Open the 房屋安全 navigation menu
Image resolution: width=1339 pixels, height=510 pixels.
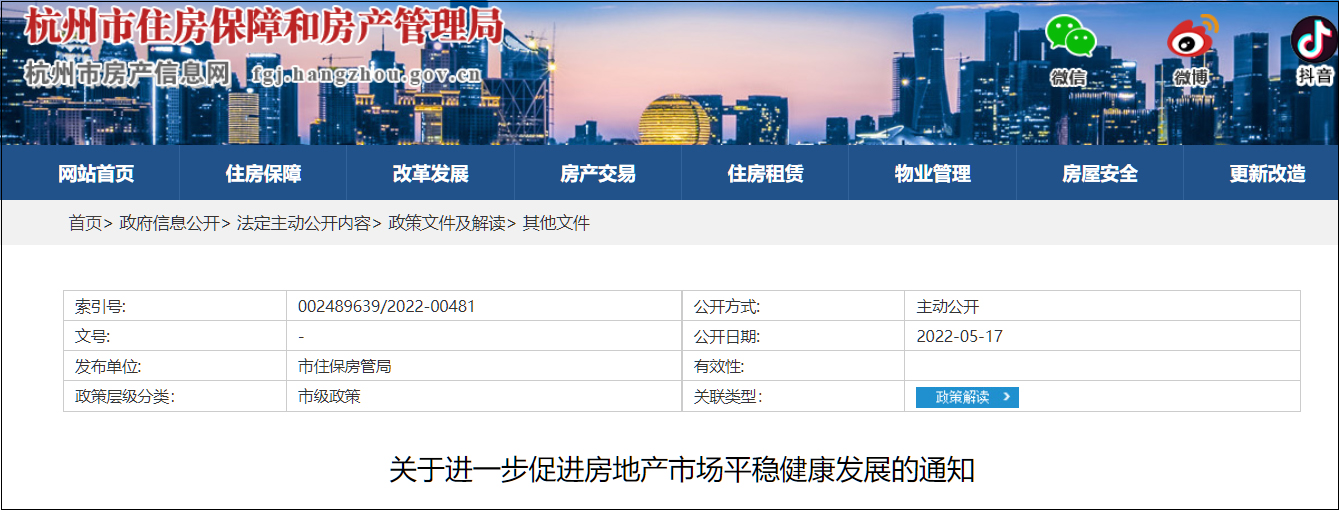tap(1100, 173)
